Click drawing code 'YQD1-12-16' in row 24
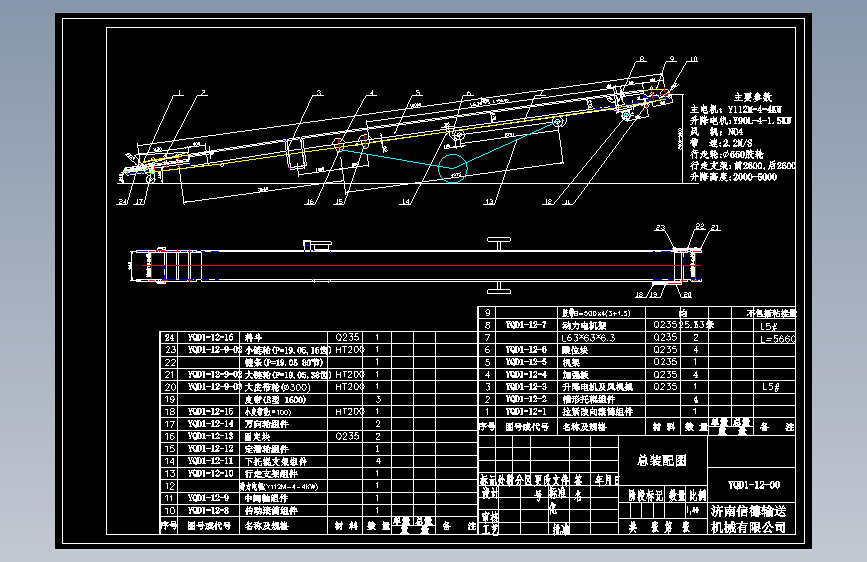The width and height of the screenshot is (867, 562). pyautogui.click(x=210, y=337)
